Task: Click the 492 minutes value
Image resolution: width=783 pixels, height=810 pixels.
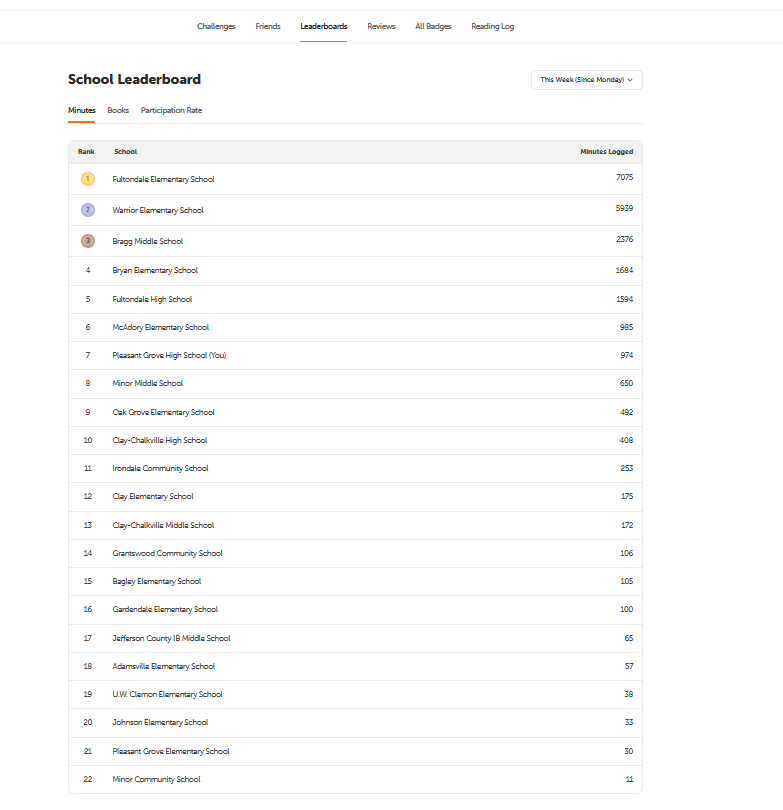Action: pyautogui.click(x=627, y=412)
